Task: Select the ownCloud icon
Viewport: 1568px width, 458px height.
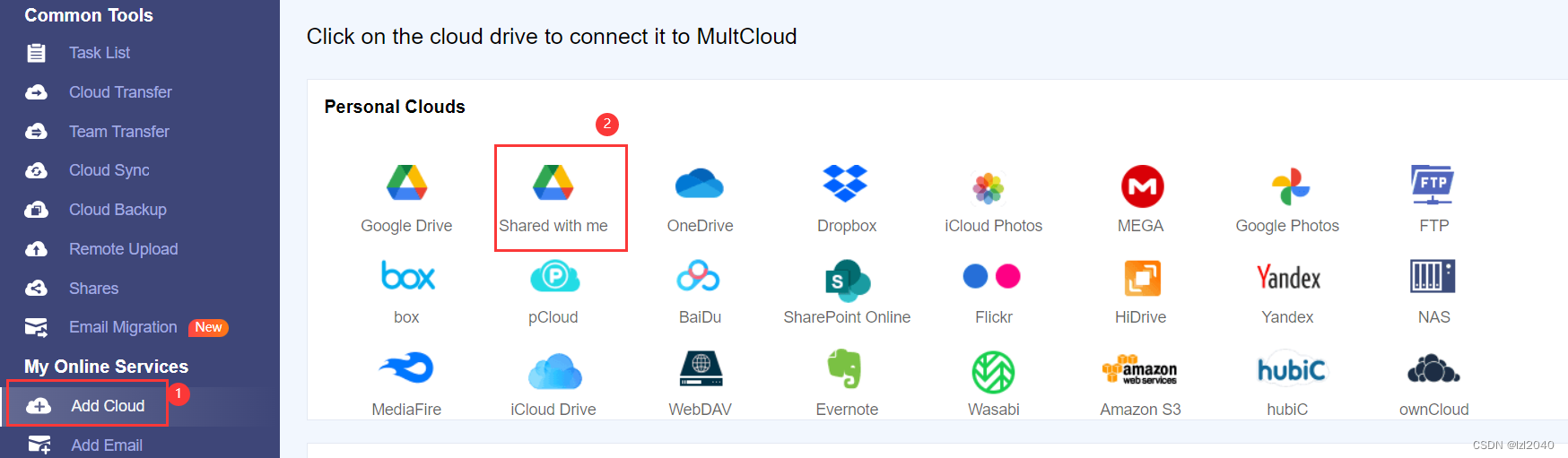Action: (1433, 368)
